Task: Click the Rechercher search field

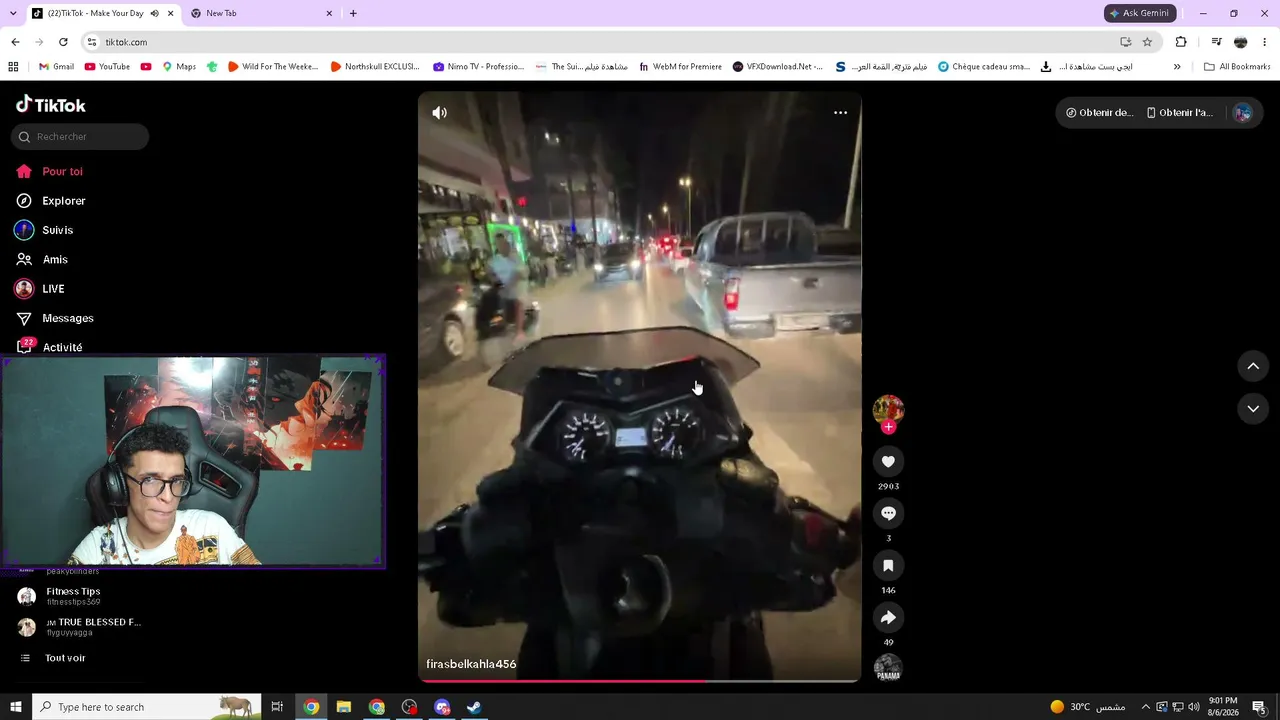Action: 80,137
